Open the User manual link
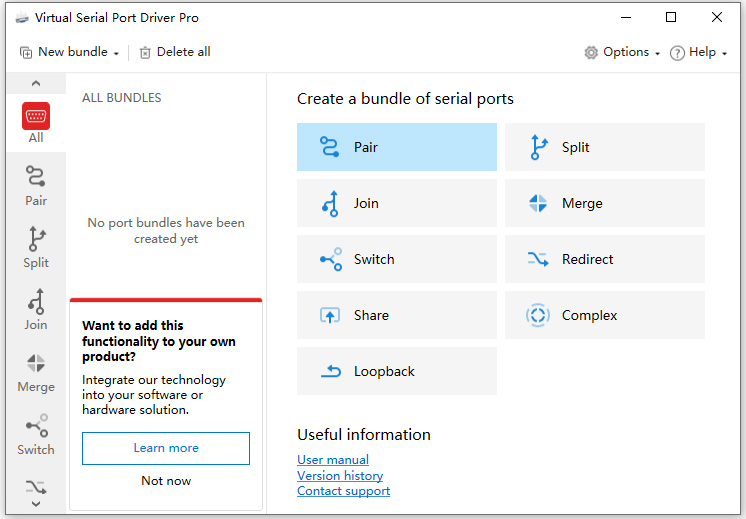The height and width of the screenshot is (519, 746). click(333, 460)
